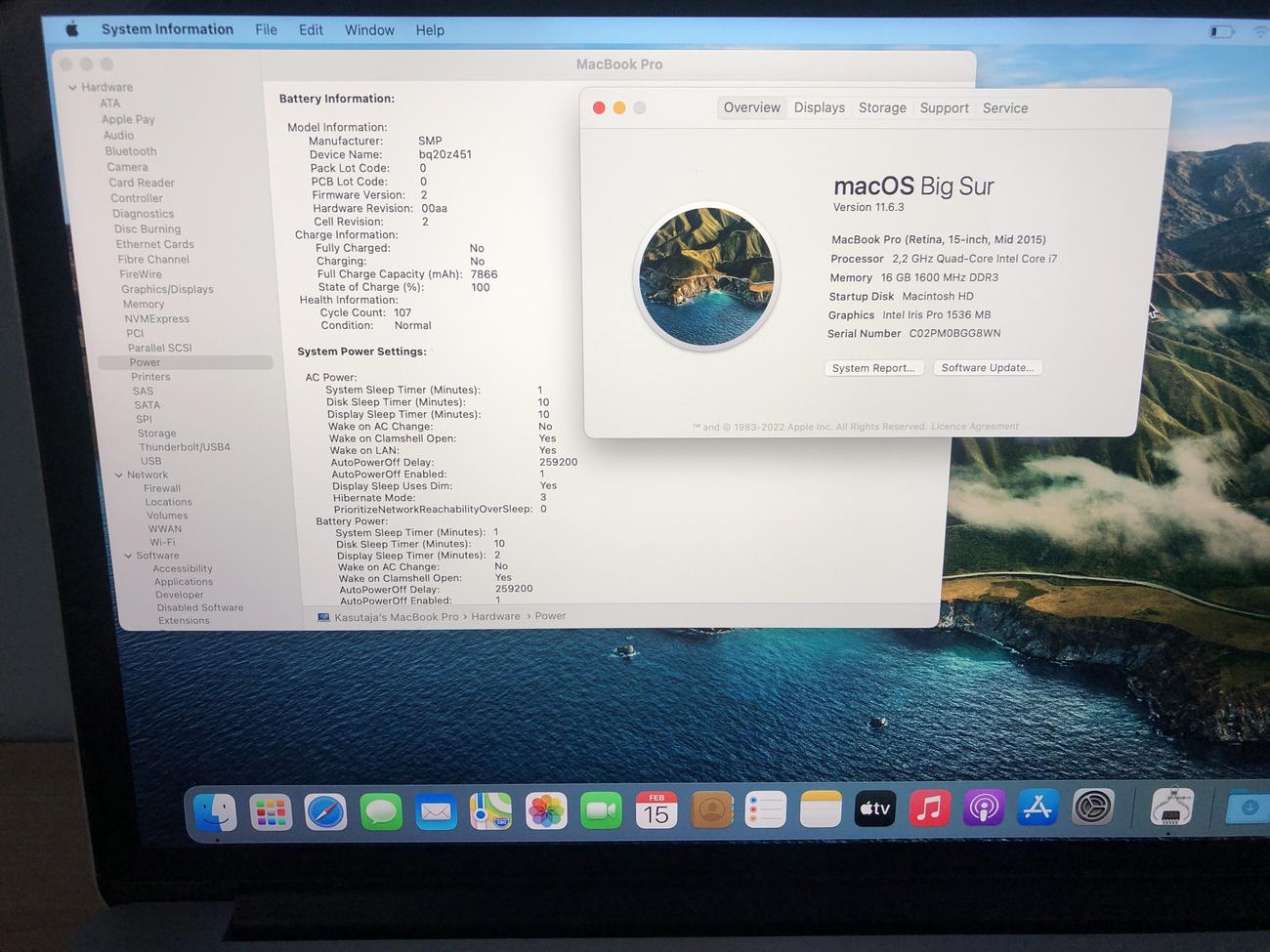Launch Safari from the Dock

click(x=325, y=811)
